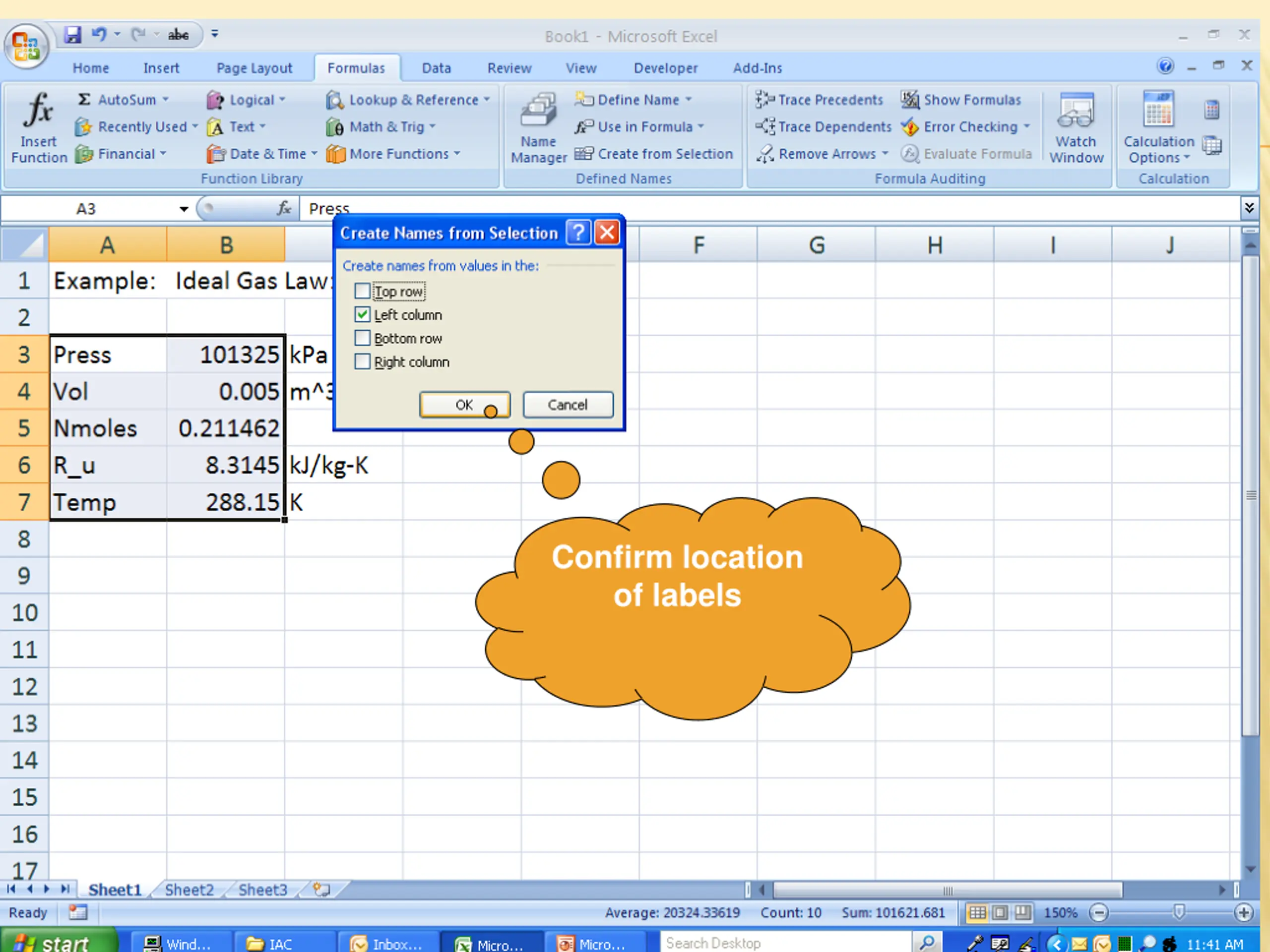Switch to the Data ribbon tab
1270x952 pixels.
(x=437, y=68)
